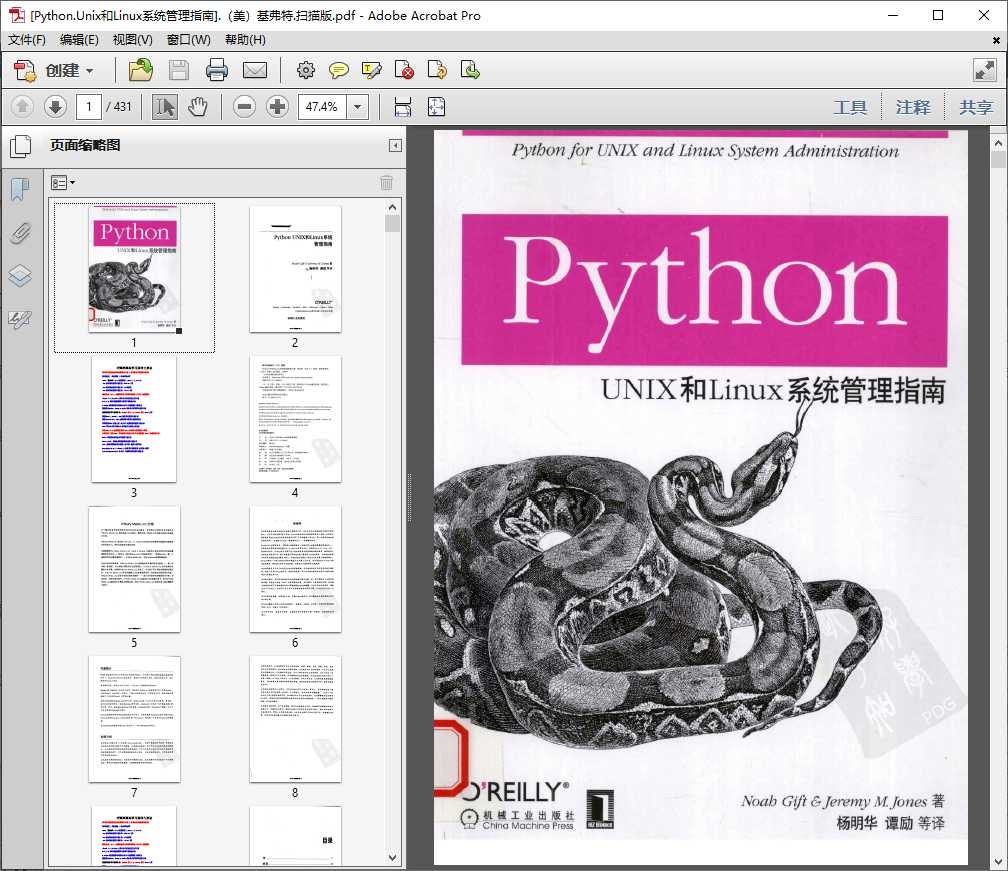Zoom out with the minus button
Image resolution: width=1008 pixels, height=871 pixels.
[x=244, y=107]
